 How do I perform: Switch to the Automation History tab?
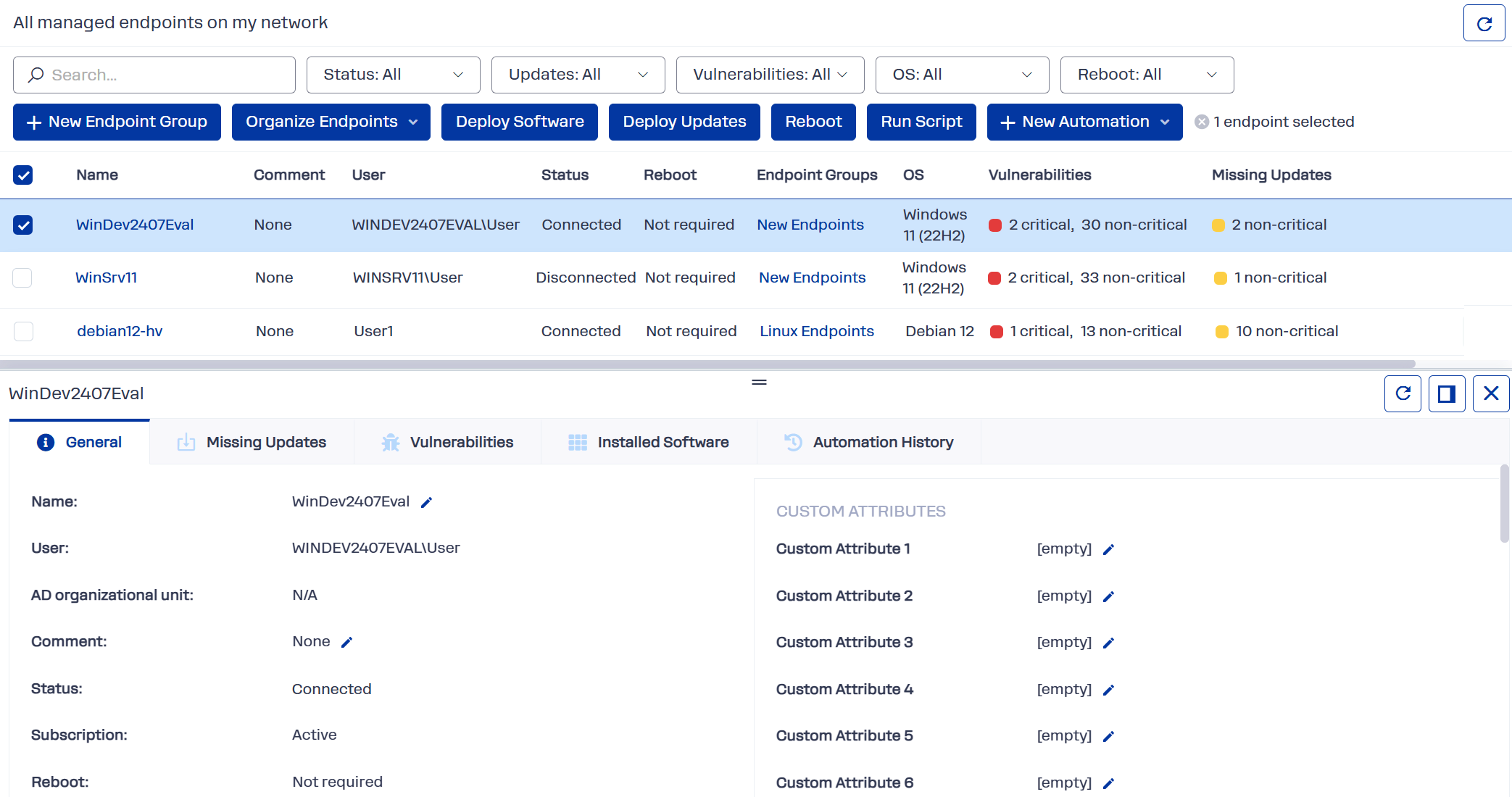tap(869, 442)
